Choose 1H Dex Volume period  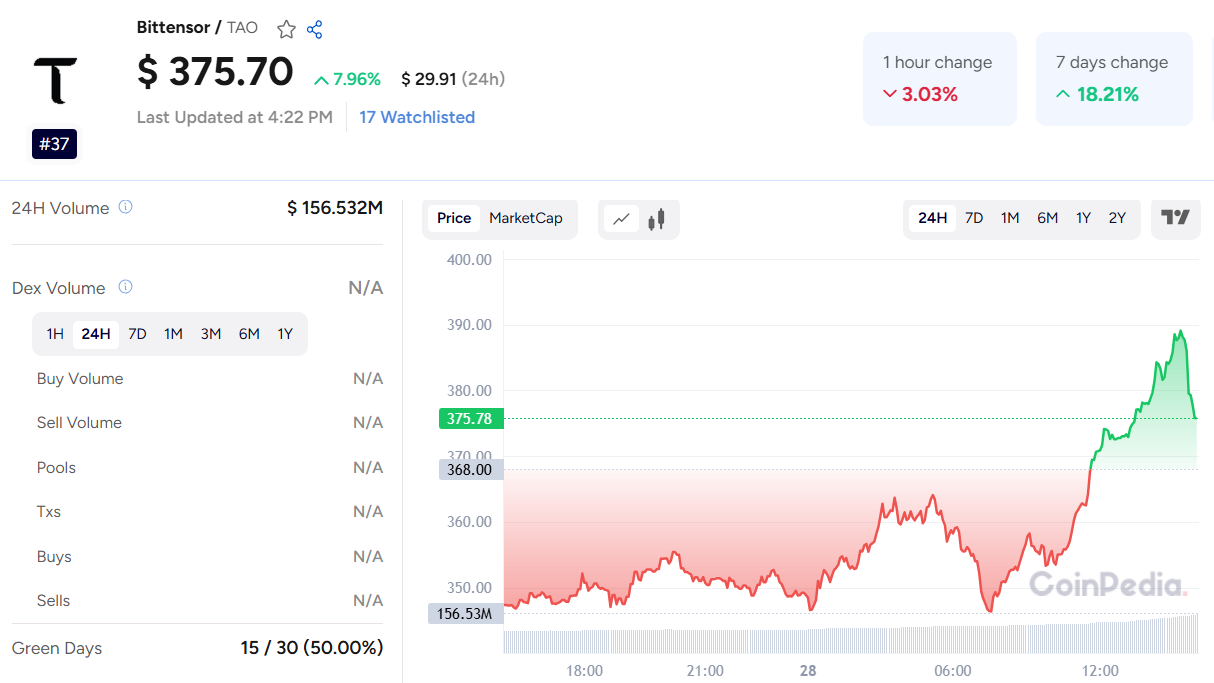point(55,334)
